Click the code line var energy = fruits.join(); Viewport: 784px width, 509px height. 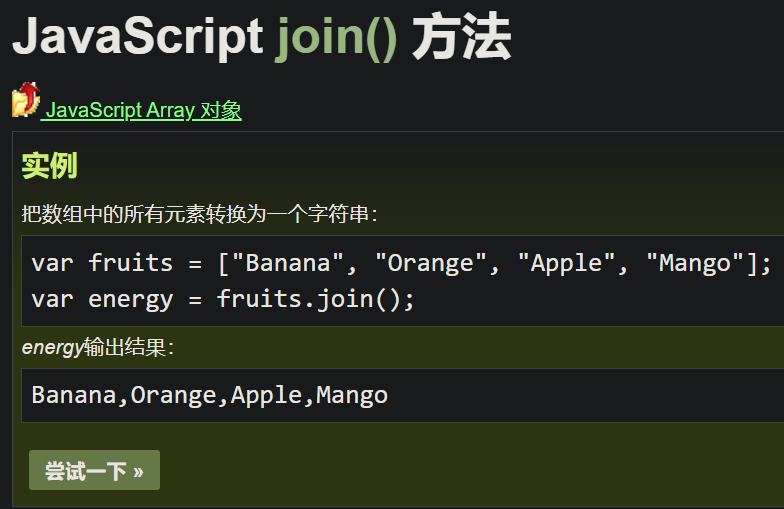coord(223,300)
